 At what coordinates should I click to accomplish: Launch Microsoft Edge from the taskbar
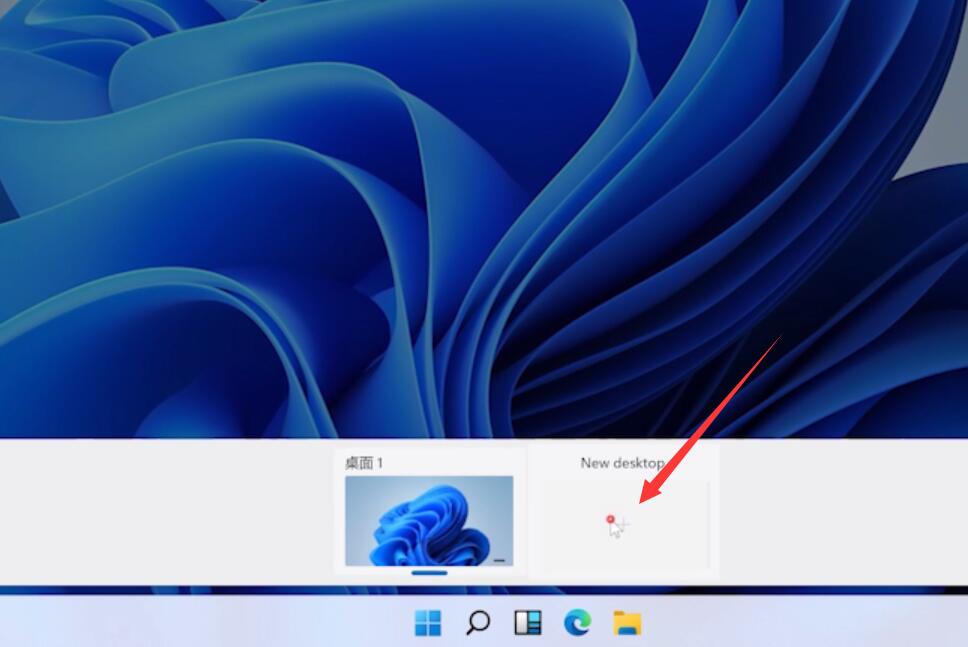point(577,622)
